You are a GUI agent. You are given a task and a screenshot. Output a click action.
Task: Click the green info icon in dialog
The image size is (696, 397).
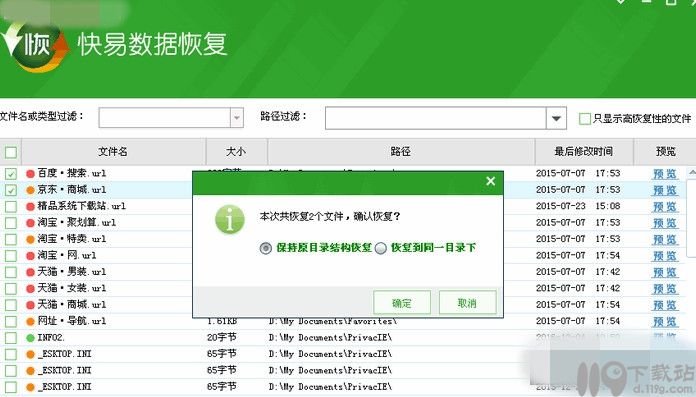[229, 219]
